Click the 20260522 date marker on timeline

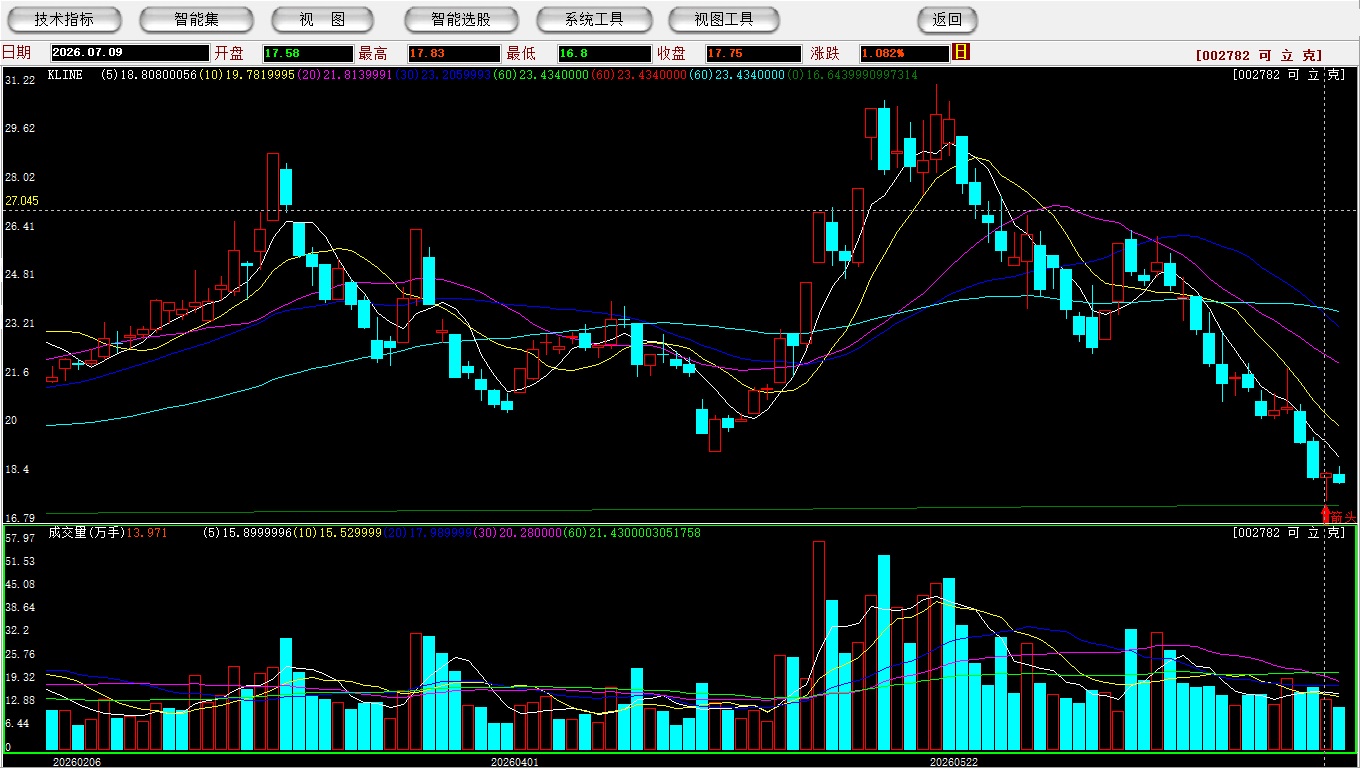(954, 762)
